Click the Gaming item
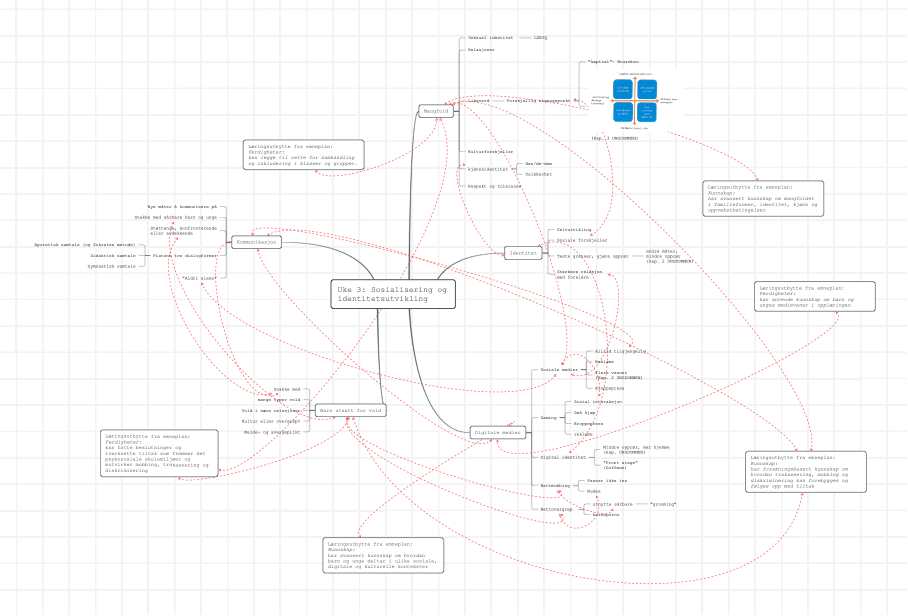 point(548,417)
